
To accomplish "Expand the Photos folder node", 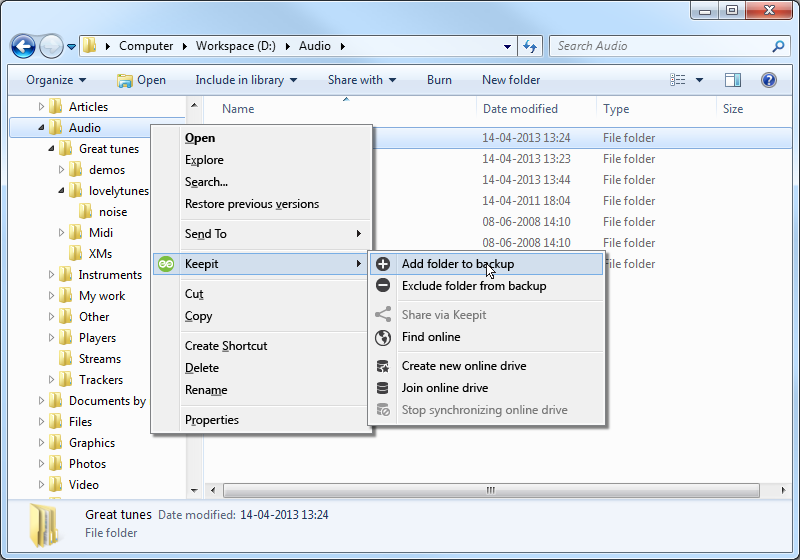I will click(x=41, y=464).
